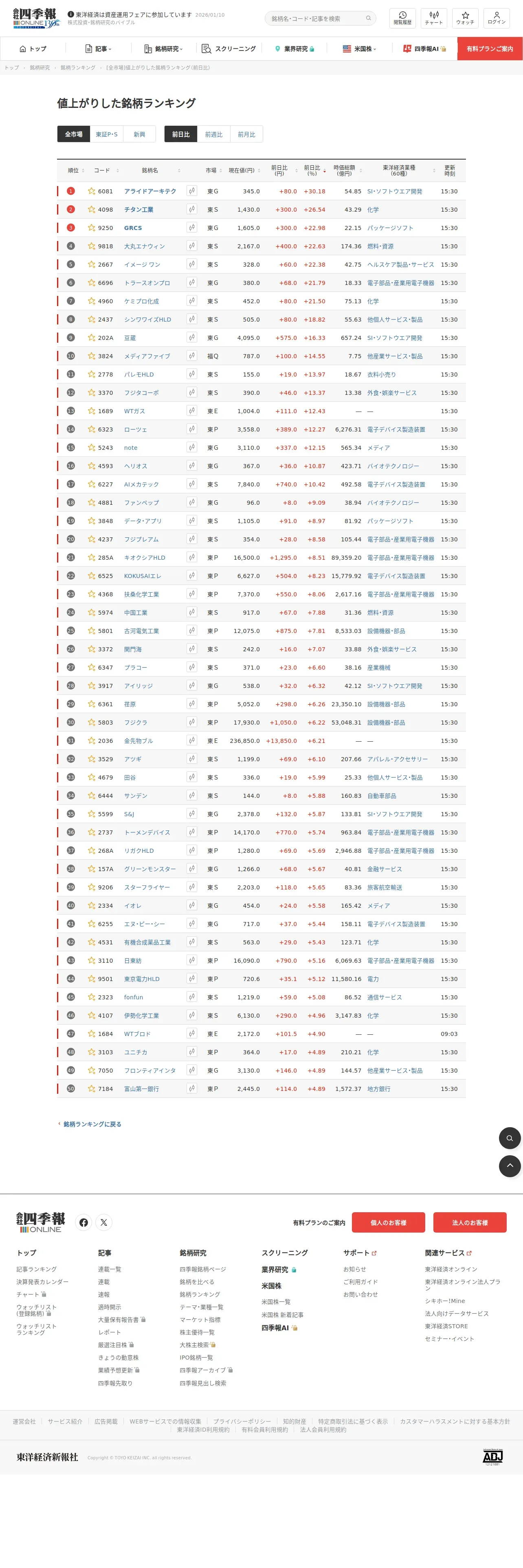
Task: Star the 4960 ケミプロ化成 row
Action: pos(91,301)
